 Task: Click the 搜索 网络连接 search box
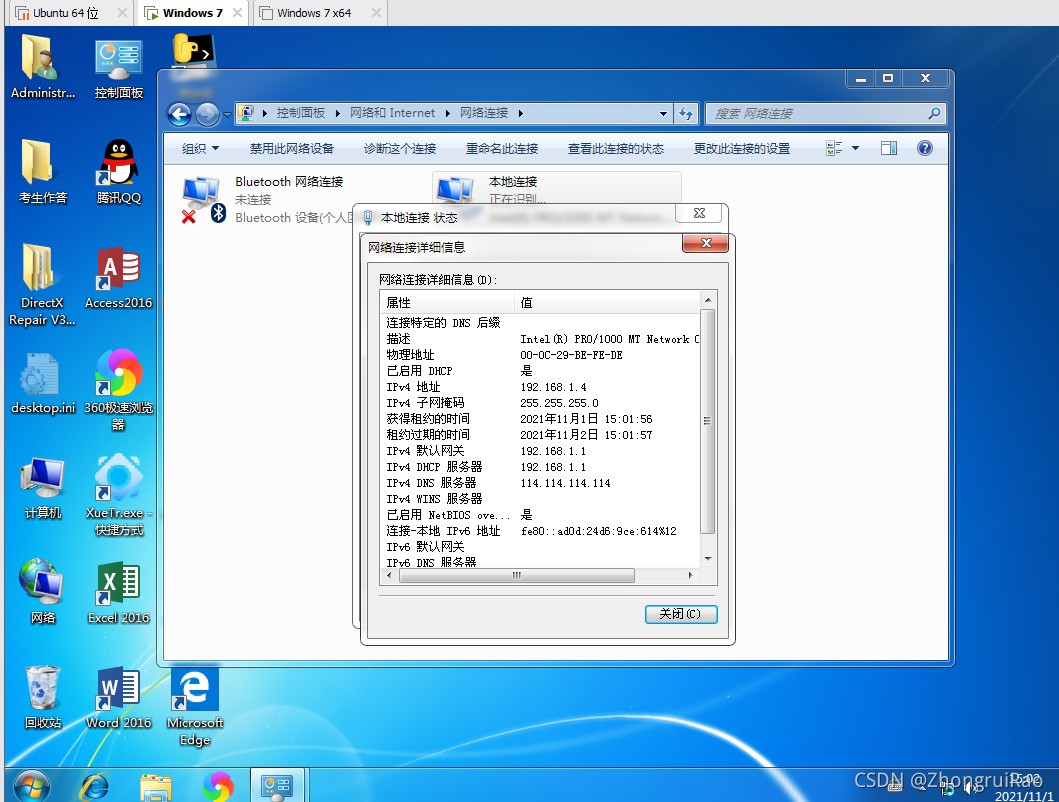[825, 114]
